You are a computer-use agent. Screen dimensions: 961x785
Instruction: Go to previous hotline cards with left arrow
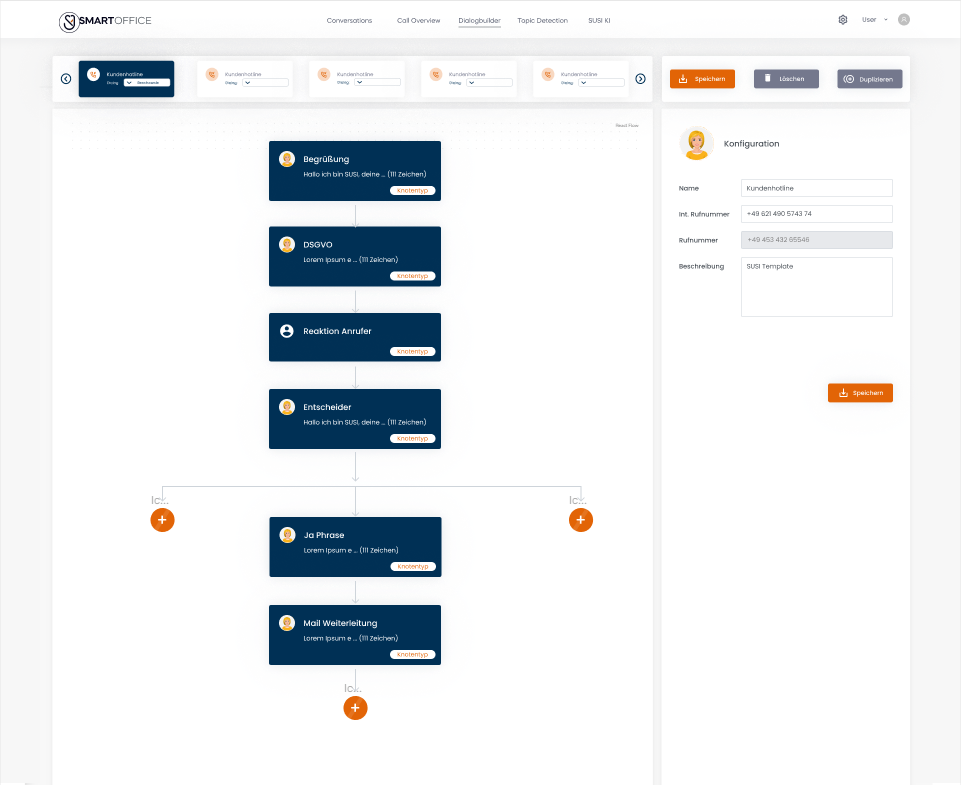(x=66, y=79)
